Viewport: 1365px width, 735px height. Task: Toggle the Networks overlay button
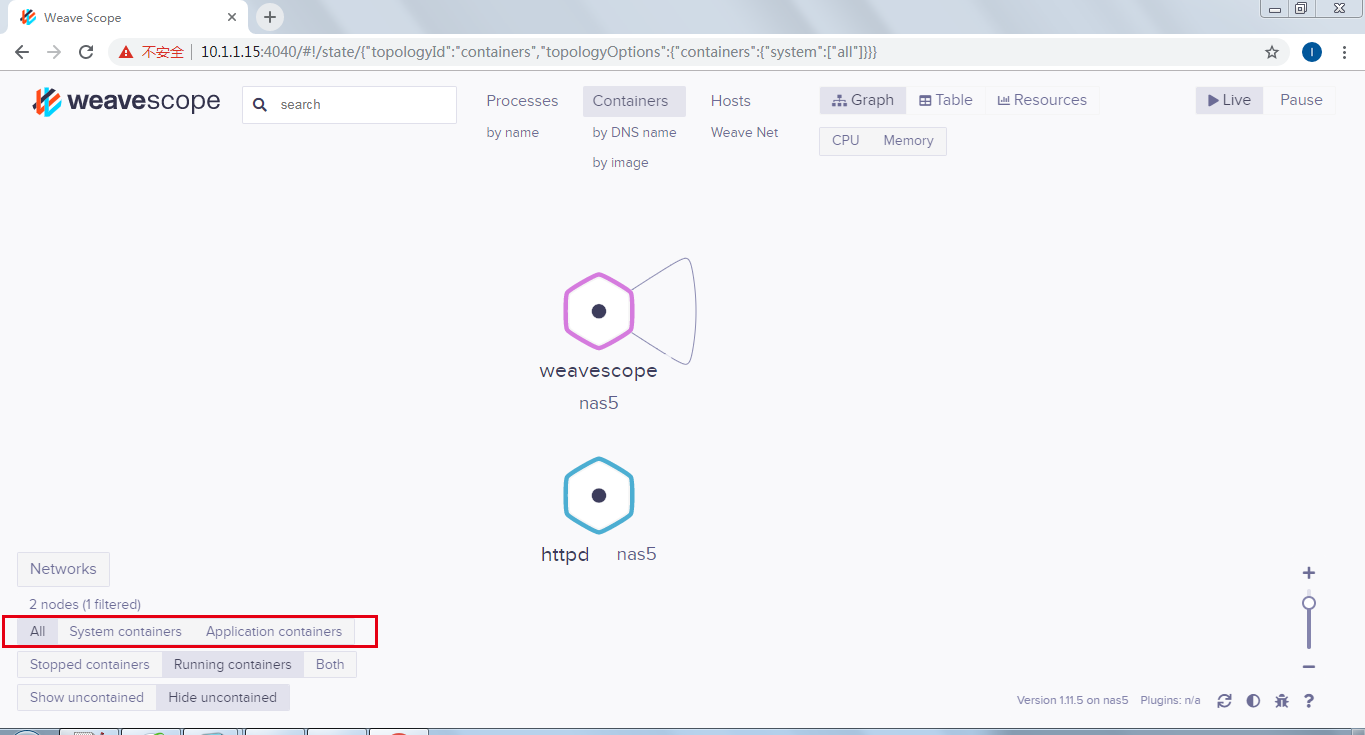point(63,569)
